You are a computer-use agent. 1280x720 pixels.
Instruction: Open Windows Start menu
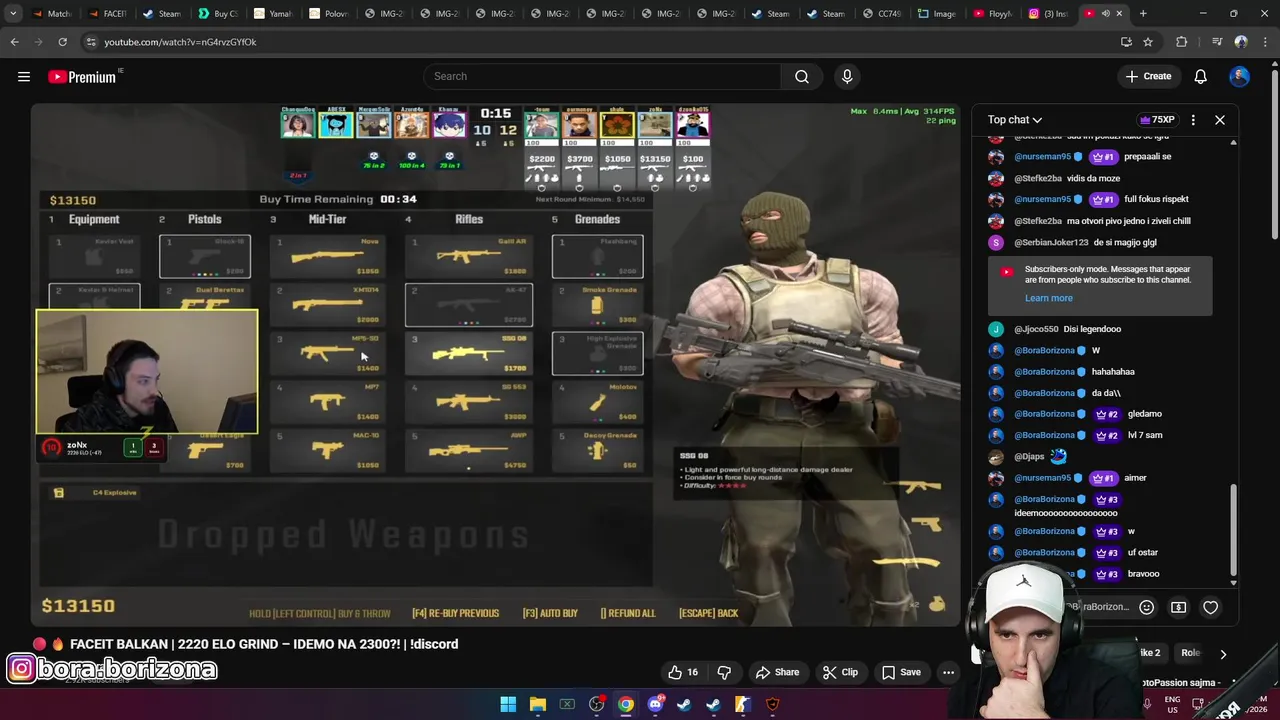pyautogui.click(x=508, y=705)
